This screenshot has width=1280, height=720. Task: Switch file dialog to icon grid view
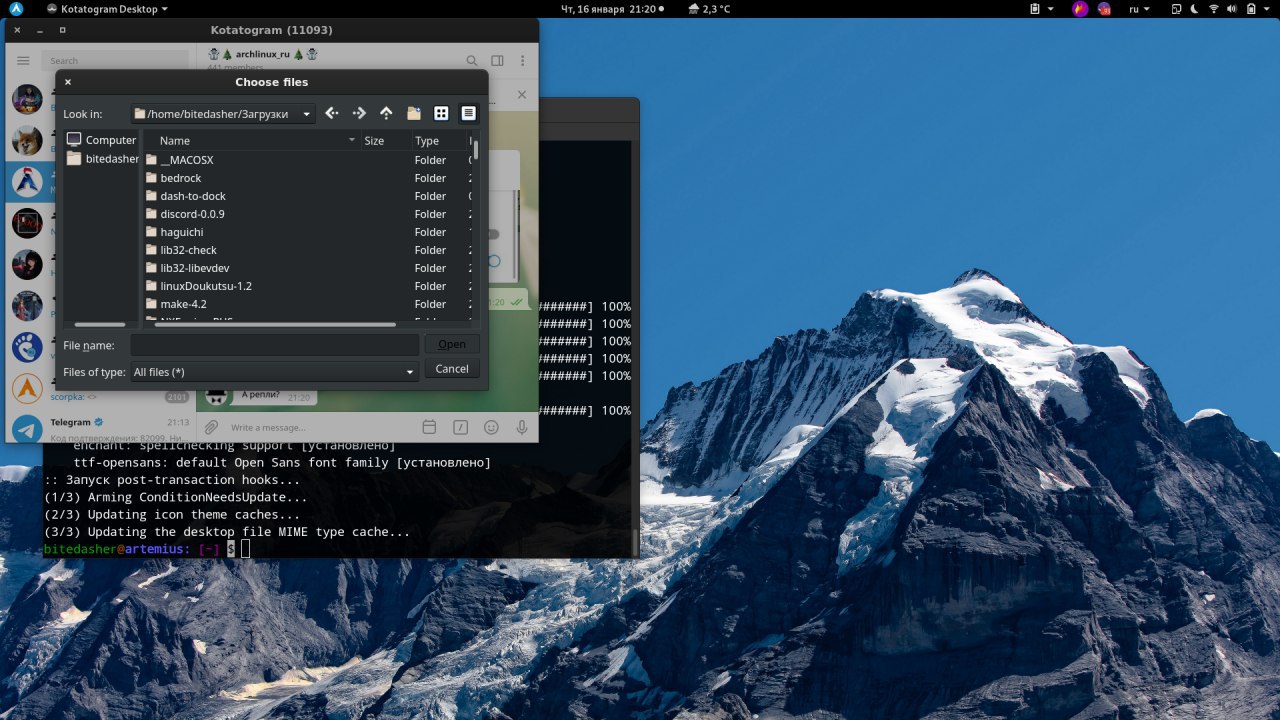(x=441, y=113)
